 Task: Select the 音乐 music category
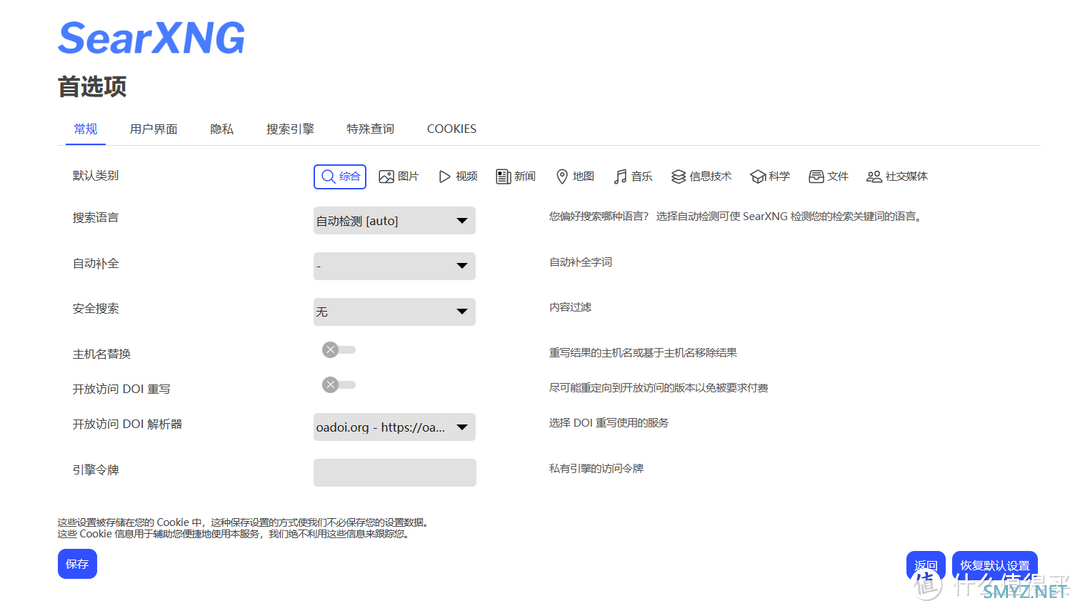(x=633, y=176)
